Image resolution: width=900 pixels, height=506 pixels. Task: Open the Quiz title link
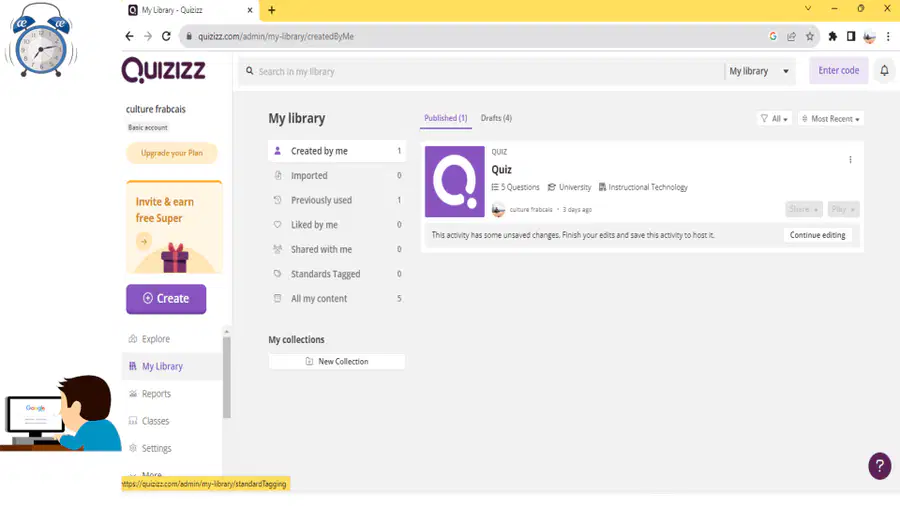pyautogui.click(x=501, y=170)
